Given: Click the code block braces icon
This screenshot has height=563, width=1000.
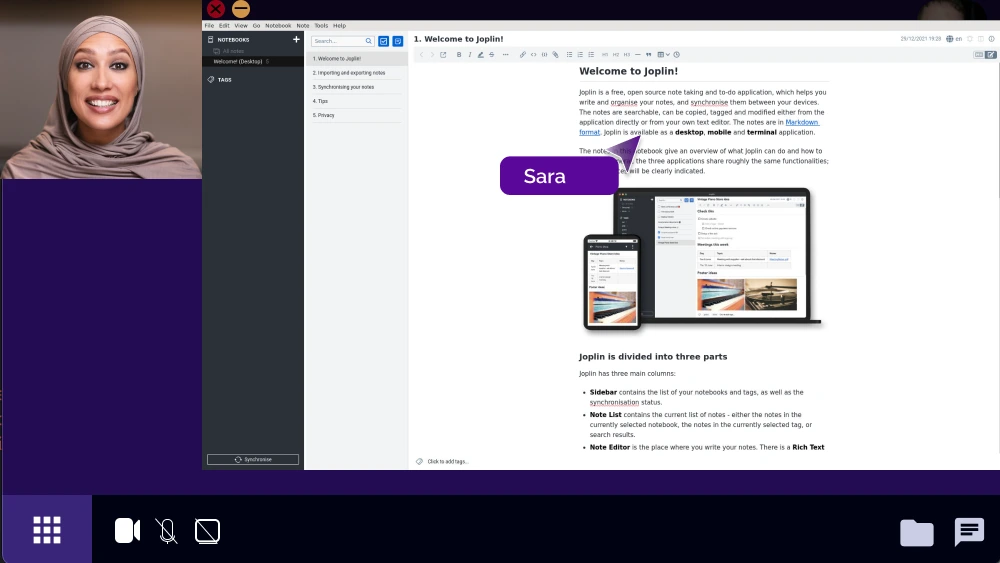Looking at the screenshot, I should click(x=545, y=55).
